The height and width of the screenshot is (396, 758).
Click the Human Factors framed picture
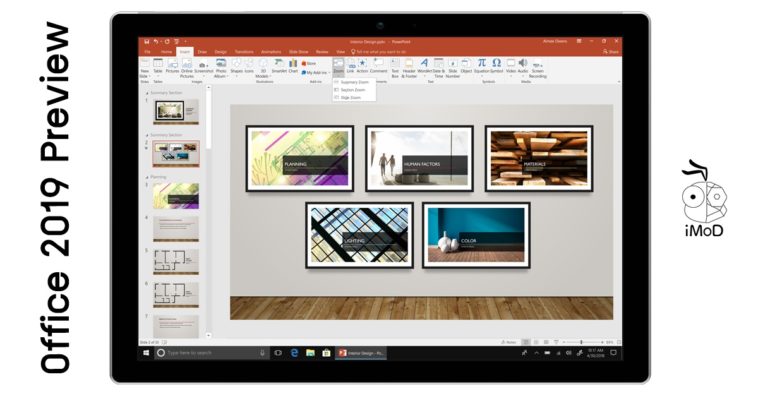(x=419, y=159)
